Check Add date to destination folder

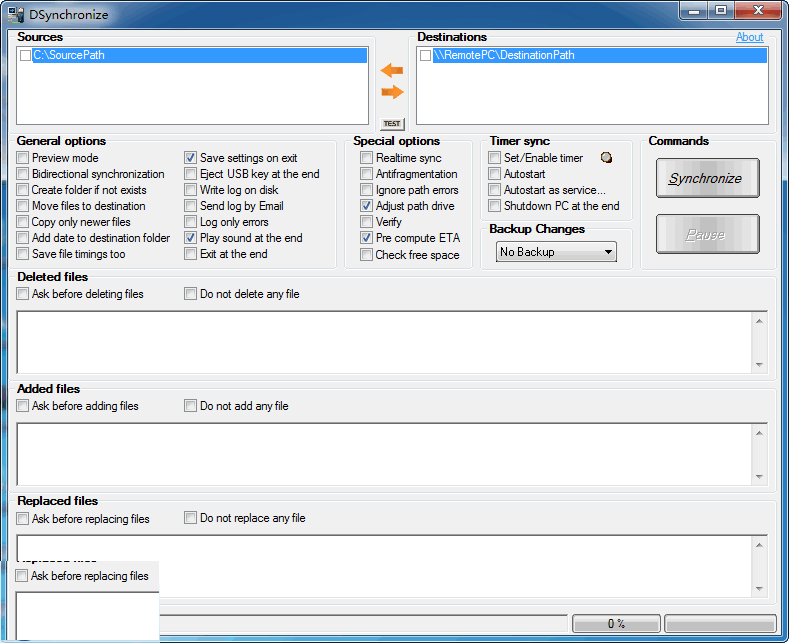(23, 238)
